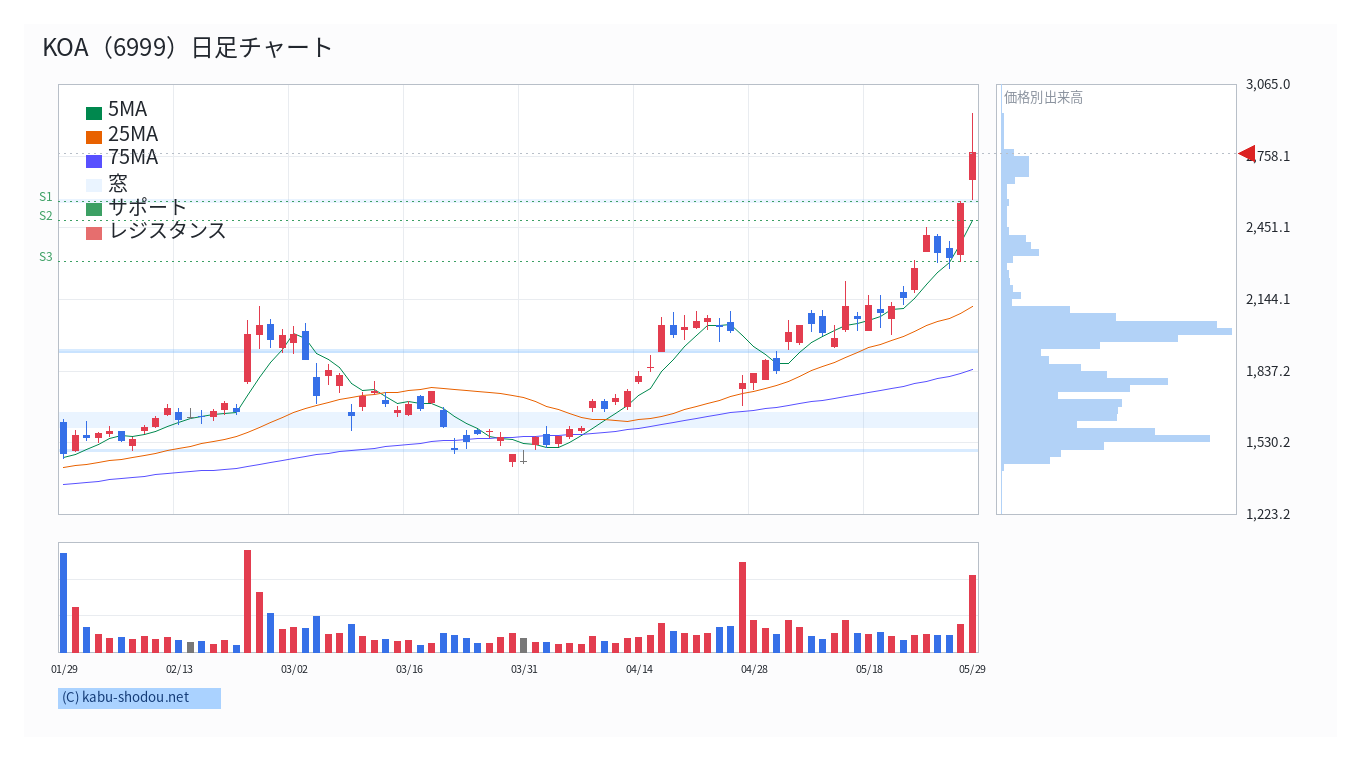The width and height of the screenshot is (1360, 760).
Task: Click the 01/29 date axis label
Action: pyautogui.click(x=64, y=669)
